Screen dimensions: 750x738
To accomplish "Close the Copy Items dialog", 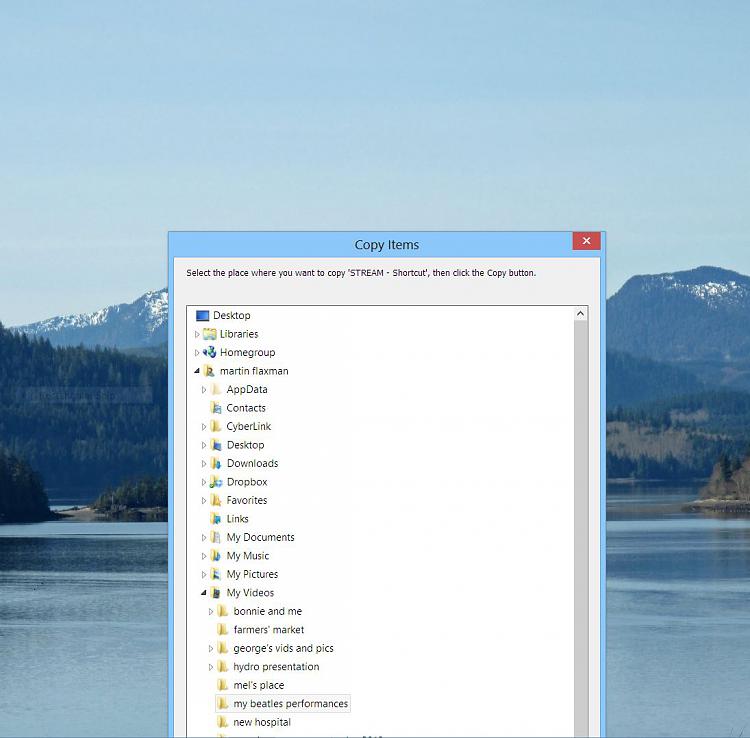I will (586, 241).
